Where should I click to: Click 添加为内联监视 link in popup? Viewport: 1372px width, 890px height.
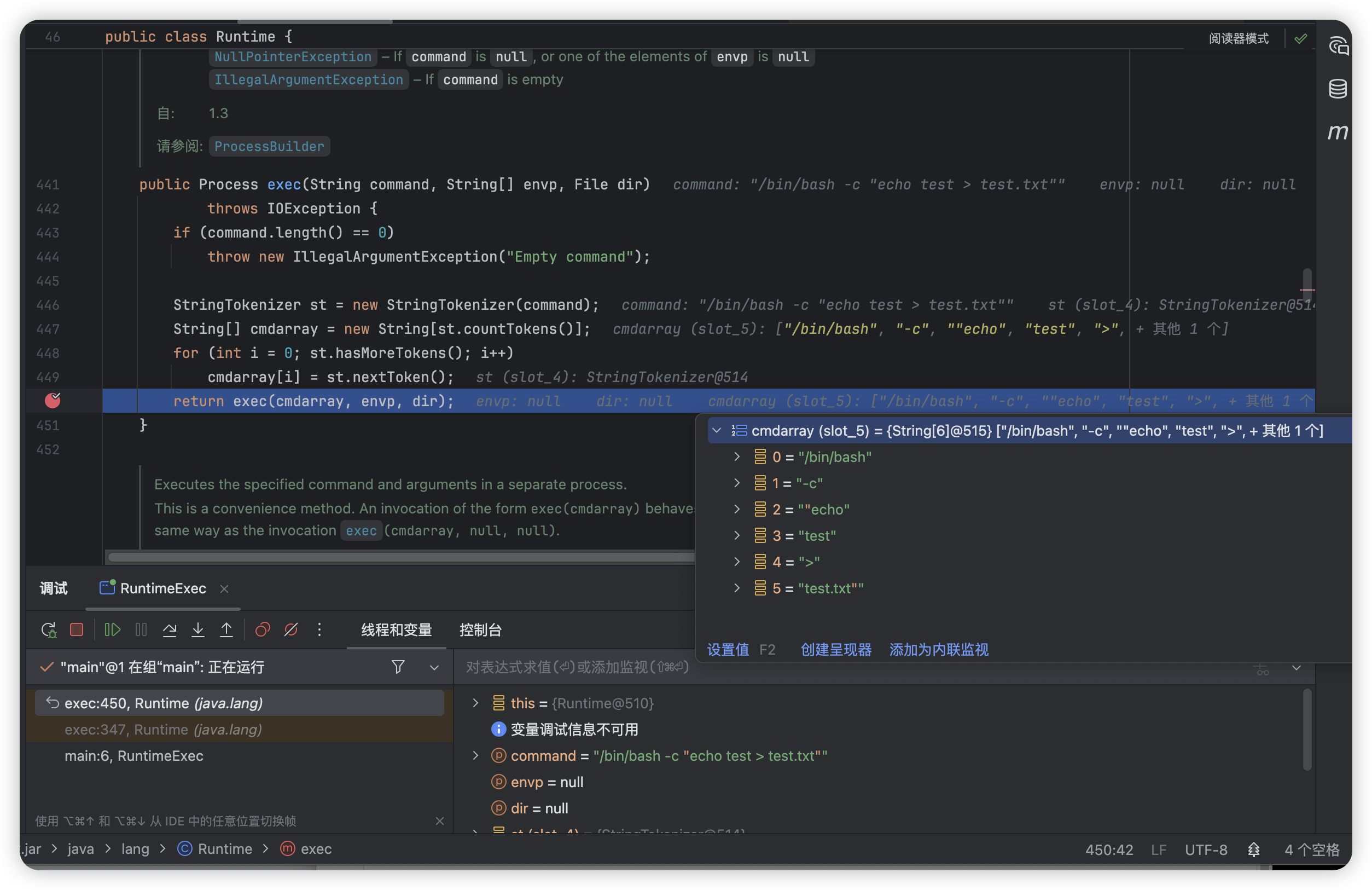click(x=939, y=650)
